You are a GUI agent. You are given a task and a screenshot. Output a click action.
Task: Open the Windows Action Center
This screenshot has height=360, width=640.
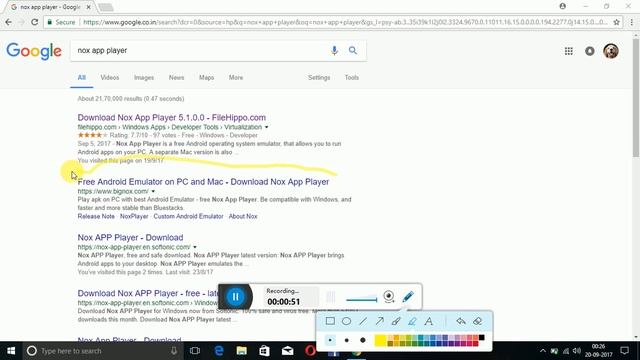pyautogui.click(x=624, y=351)
